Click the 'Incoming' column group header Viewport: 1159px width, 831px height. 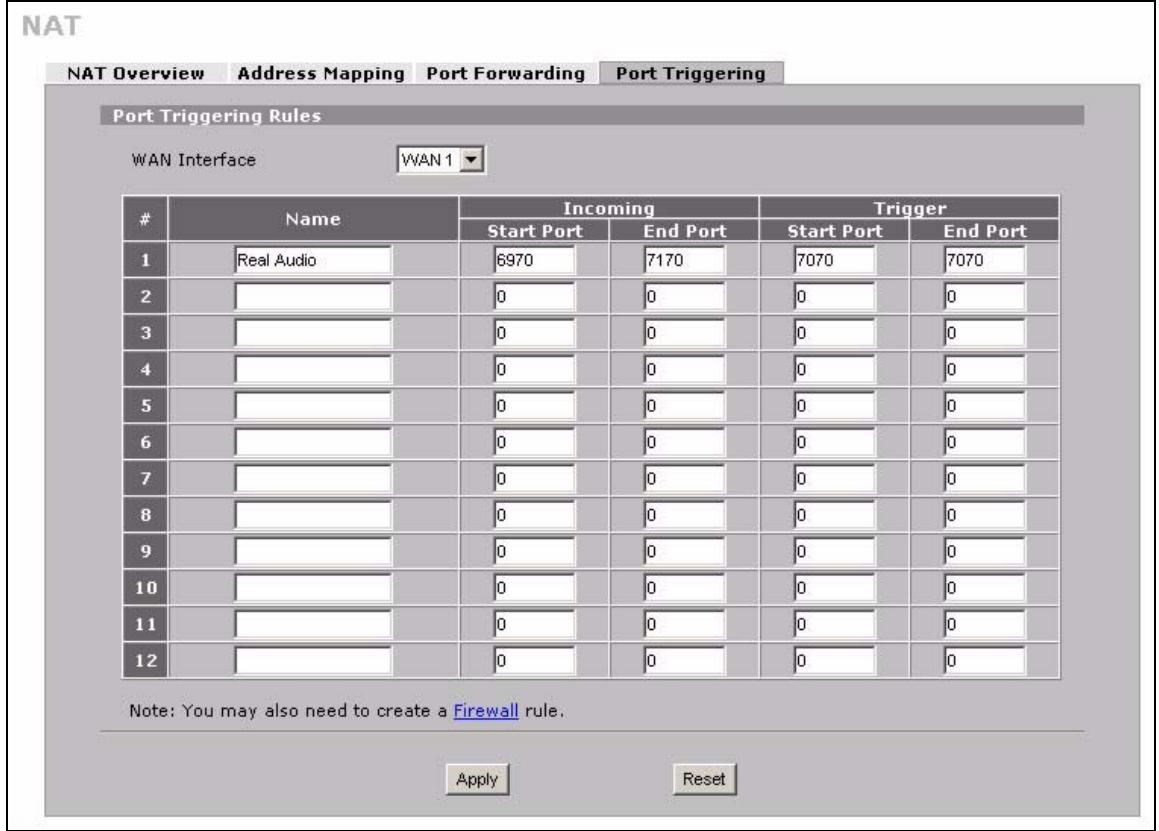click(x=609, y=208)
